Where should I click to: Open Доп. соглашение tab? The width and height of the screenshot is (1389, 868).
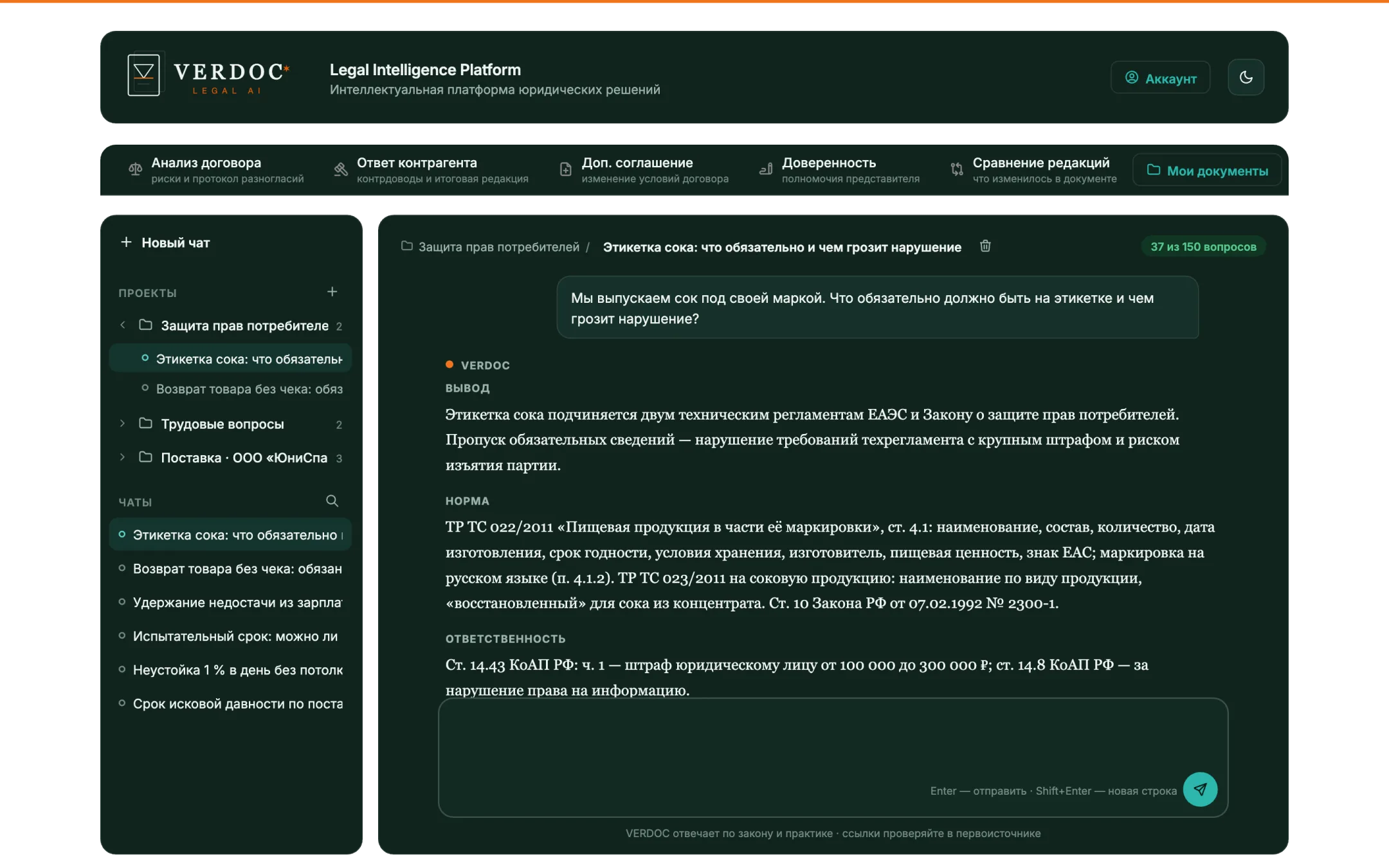644,170
